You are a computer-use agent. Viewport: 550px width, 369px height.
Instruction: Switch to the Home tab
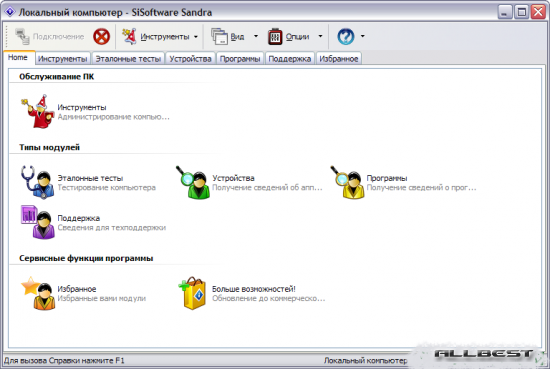18,58
